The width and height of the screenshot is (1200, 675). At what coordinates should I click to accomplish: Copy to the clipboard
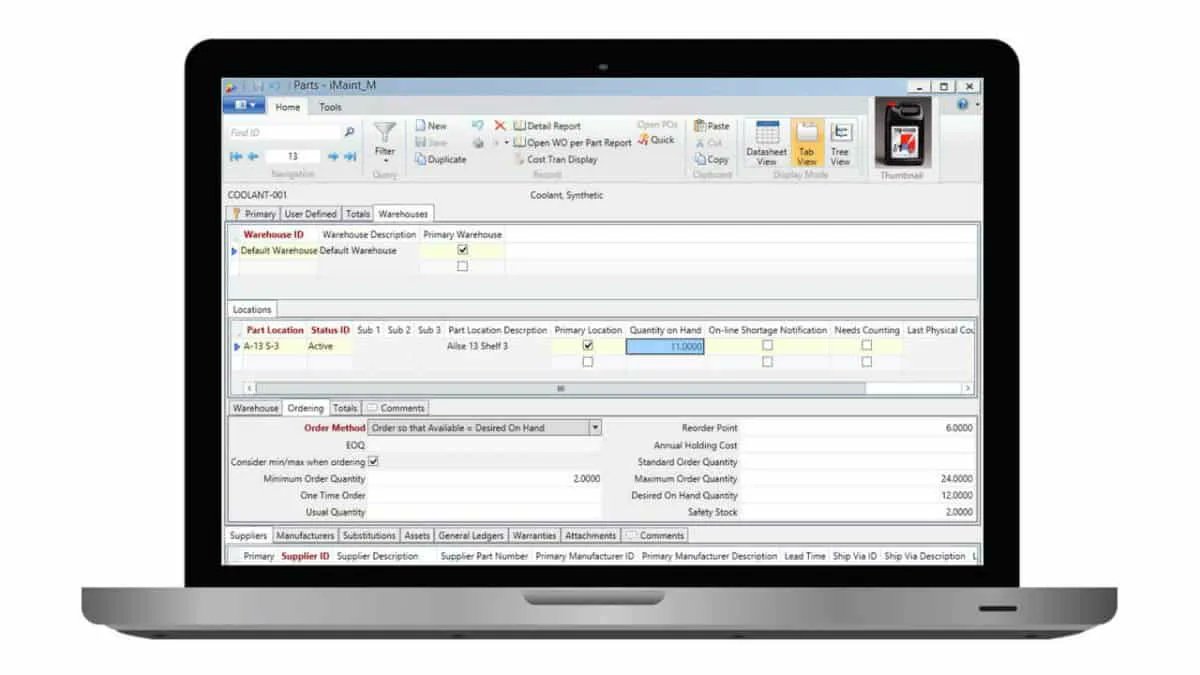[x=711, y=159]
